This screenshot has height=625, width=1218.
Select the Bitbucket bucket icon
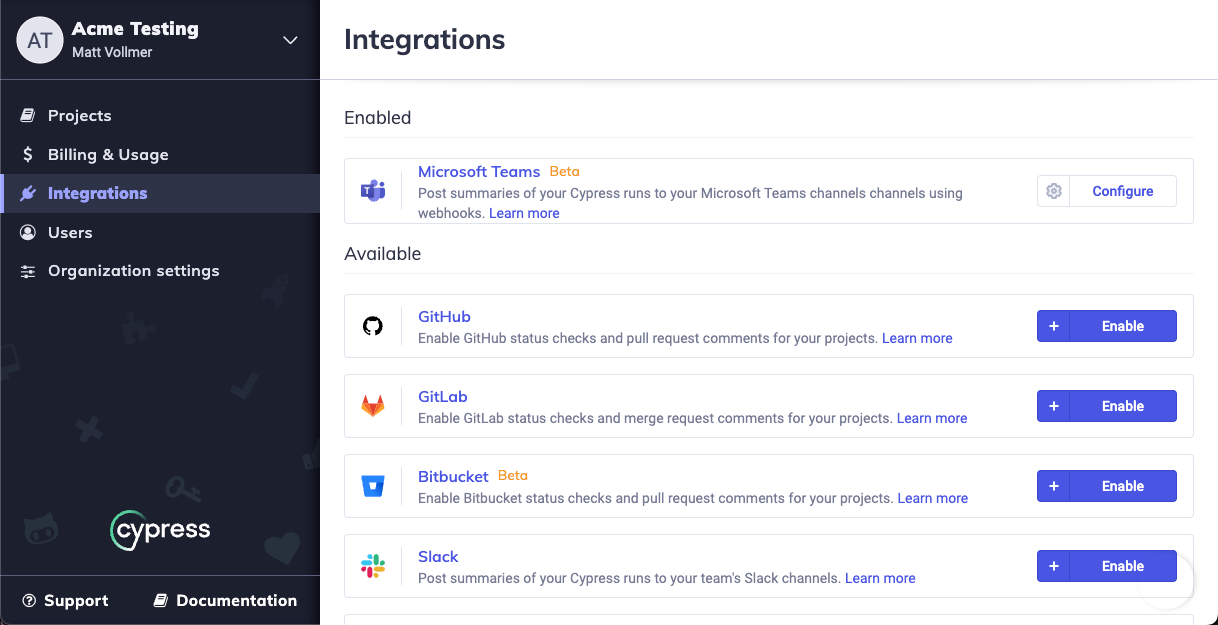(372, 486)
